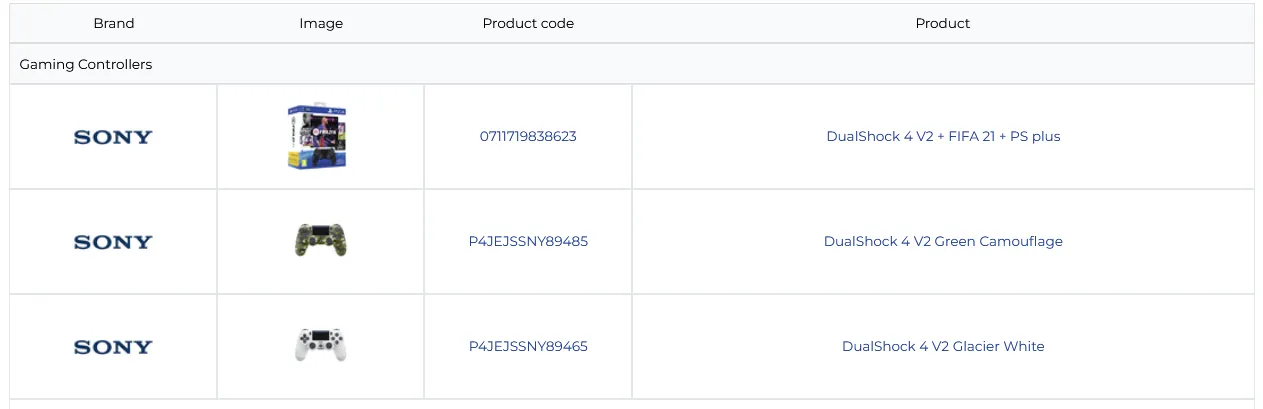The image size is (1263, 409).
Task: Select the Gaming Controllers category row
Action: [86, 64]
